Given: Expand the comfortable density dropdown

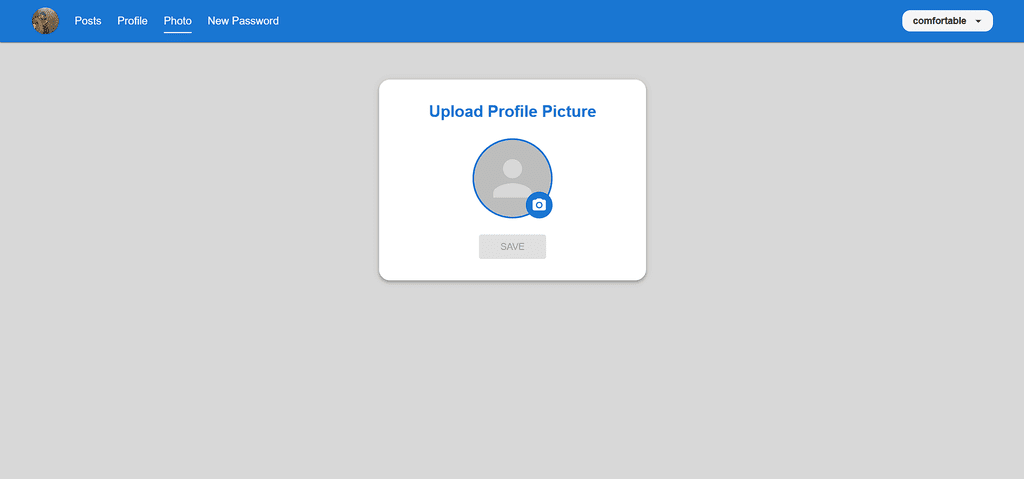Looking at the screenshot, I should click(947, 21).
